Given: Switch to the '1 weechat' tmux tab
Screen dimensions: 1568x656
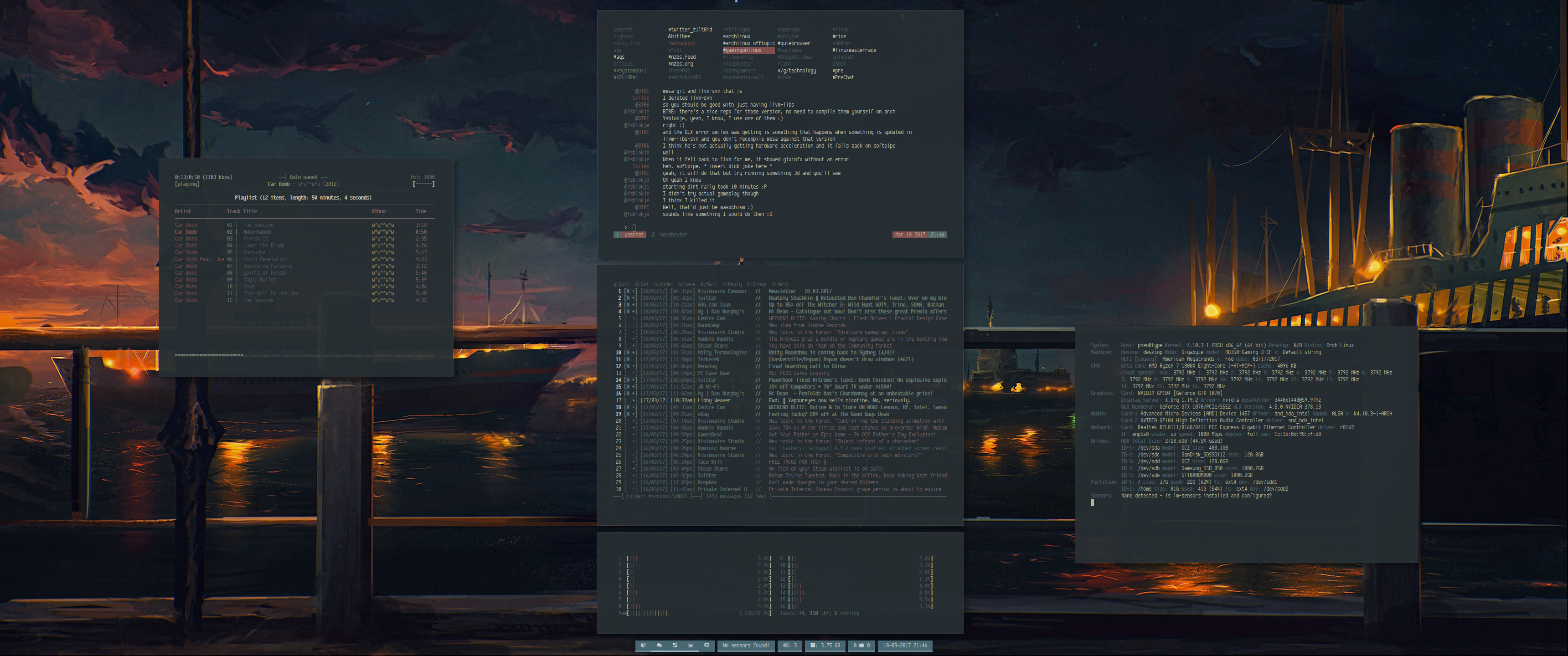Looking at the screenshot, I should (x=630, y=235).
